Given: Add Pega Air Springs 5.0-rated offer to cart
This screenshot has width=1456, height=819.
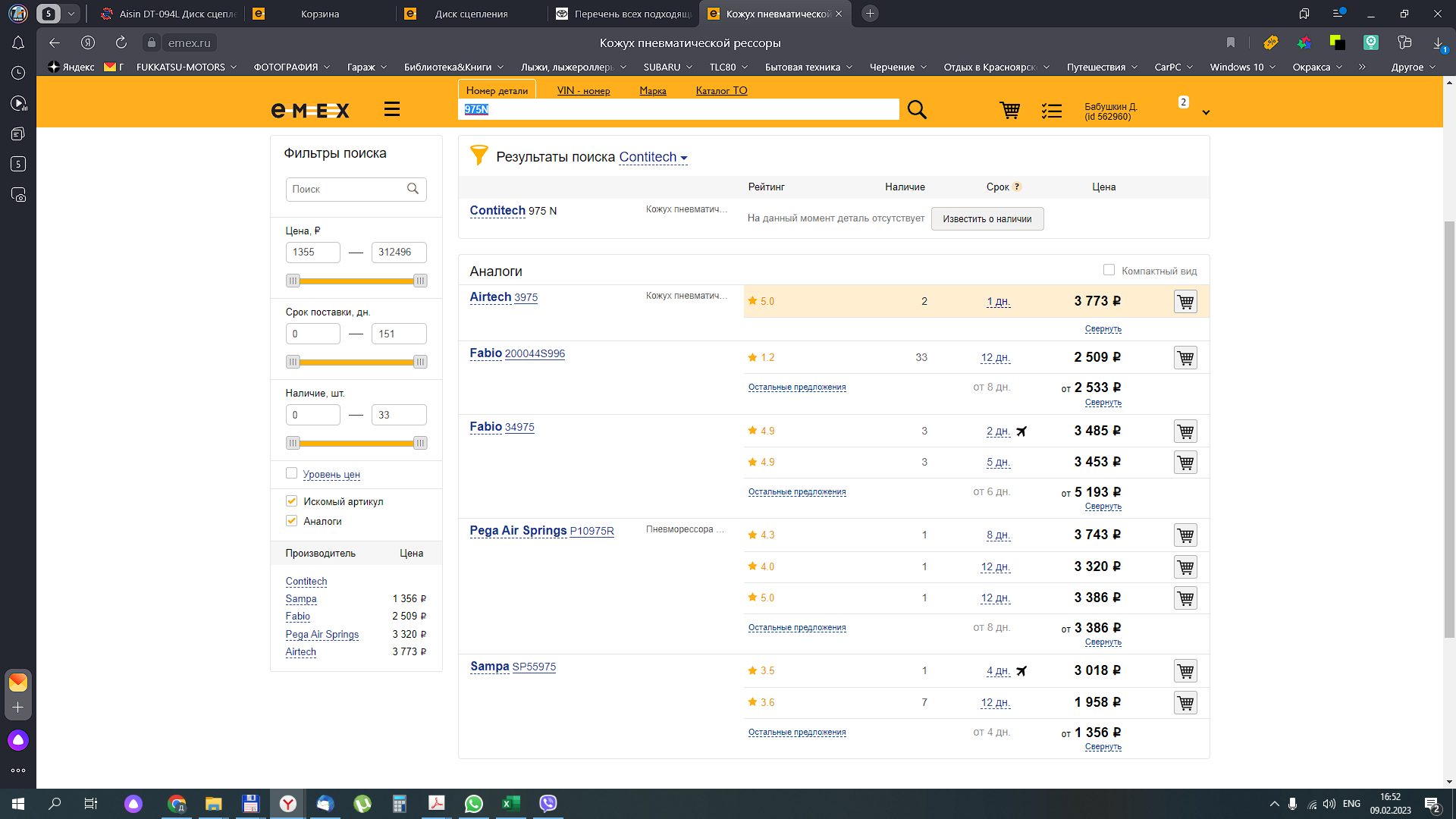Looking at the screenshot, I should [1185, 598].
